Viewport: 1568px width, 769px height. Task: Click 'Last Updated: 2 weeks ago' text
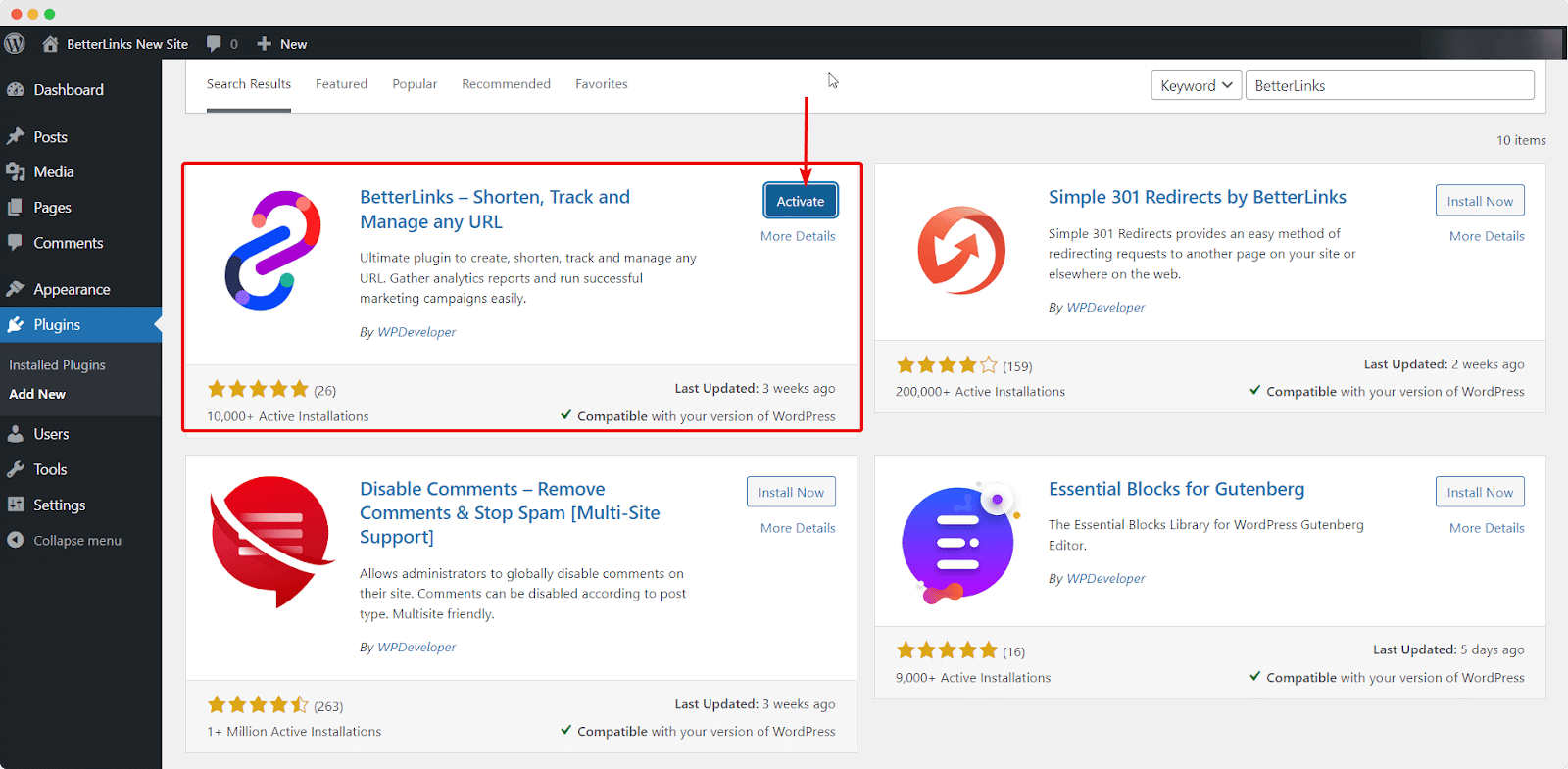click(x=1444, y=364)
